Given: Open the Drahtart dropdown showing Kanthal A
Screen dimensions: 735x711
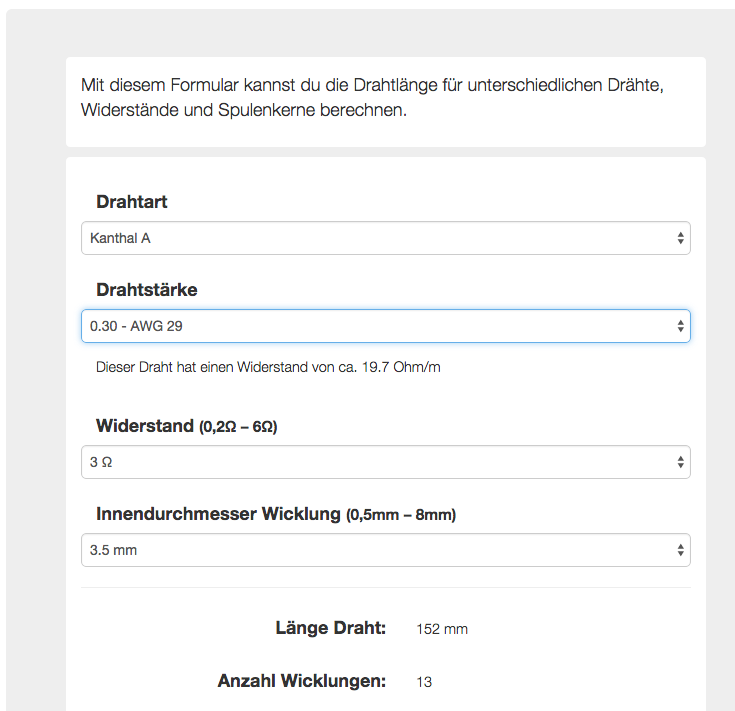Looking at the screenshot, I should (385, 238).
